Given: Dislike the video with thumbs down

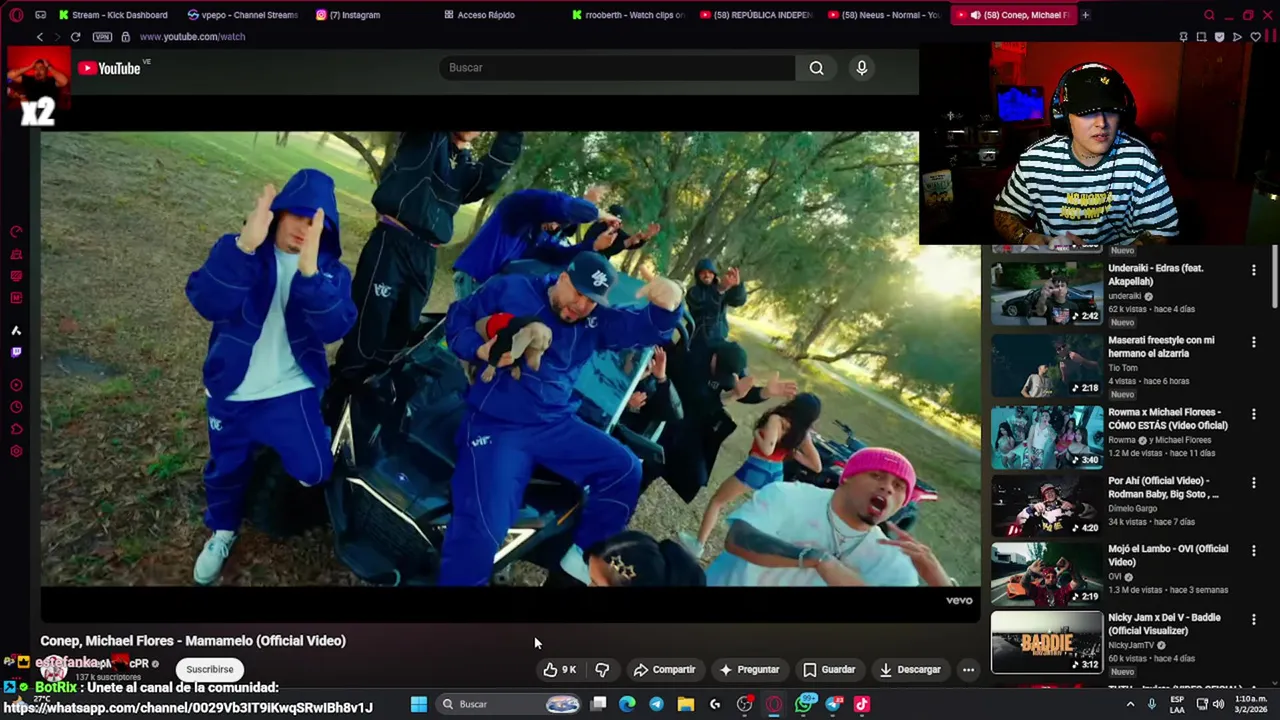Looking at the screenshot, I should (x=602, y=670).
